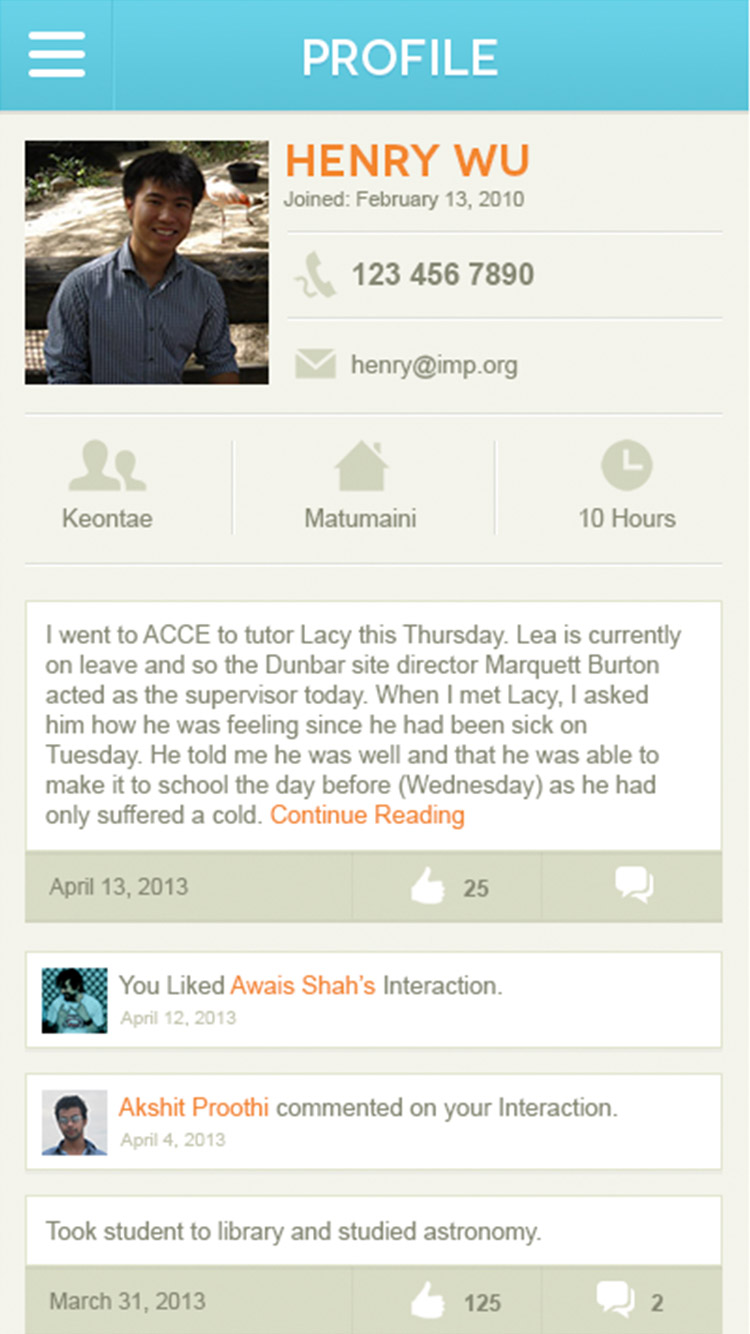Image resolution: width=750 pixels, height=1334 pixels.
Task: Click Continue Reading link
Action: click(367, 816)
